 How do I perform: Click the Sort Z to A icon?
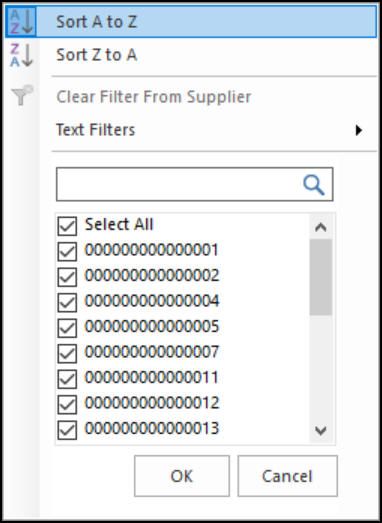21,55
